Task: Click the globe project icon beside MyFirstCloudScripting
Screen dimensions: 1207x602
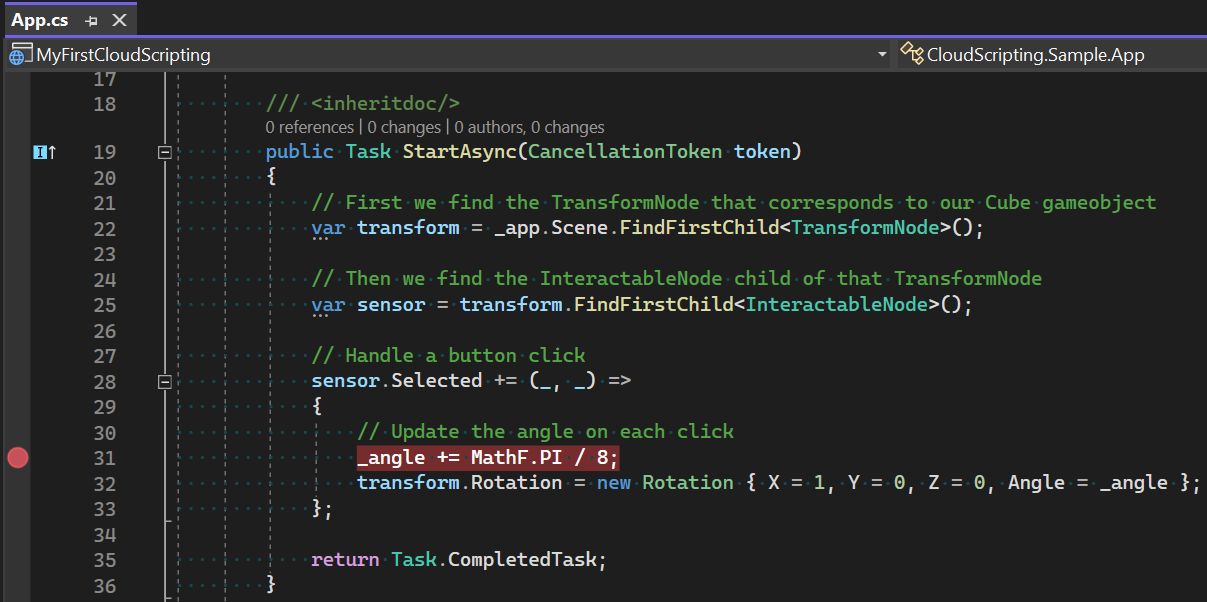Action: 17,54
